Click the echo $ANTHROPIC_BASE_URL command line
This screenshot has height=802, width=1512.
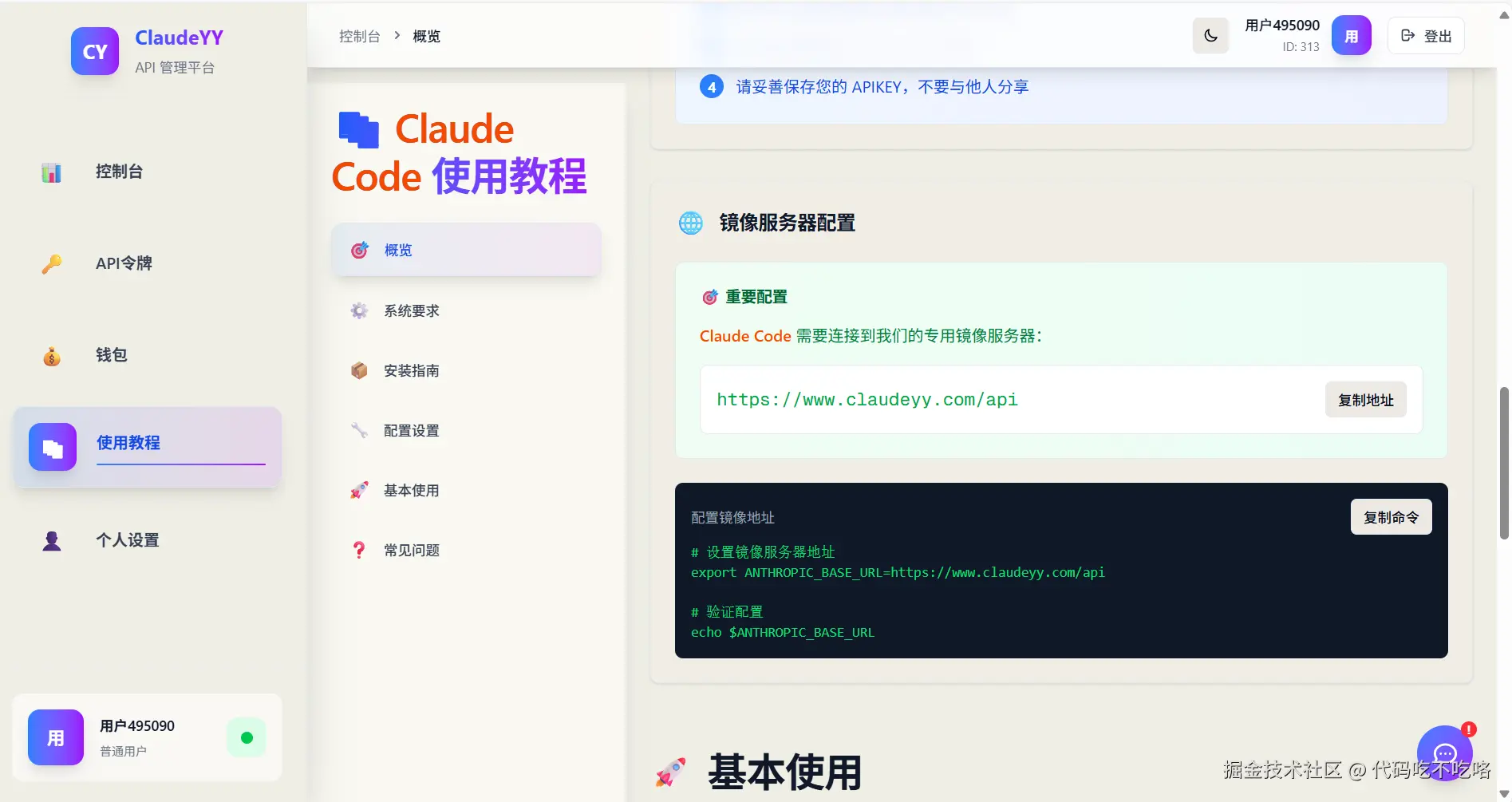click(x=783, y=632)
